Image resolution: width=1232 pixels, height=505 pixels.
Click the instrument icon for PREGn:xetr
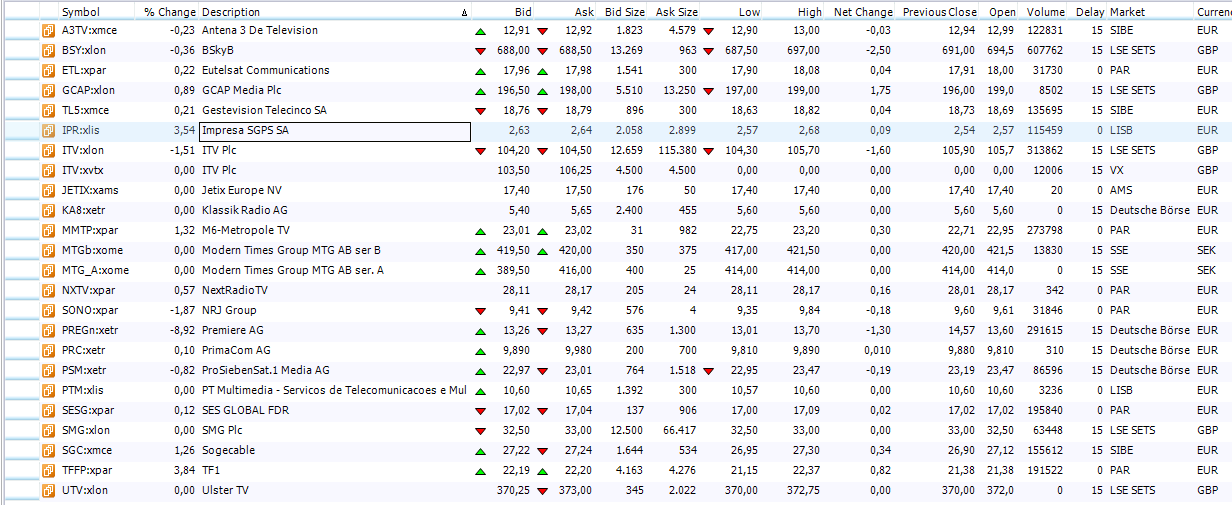click(48, 330)
